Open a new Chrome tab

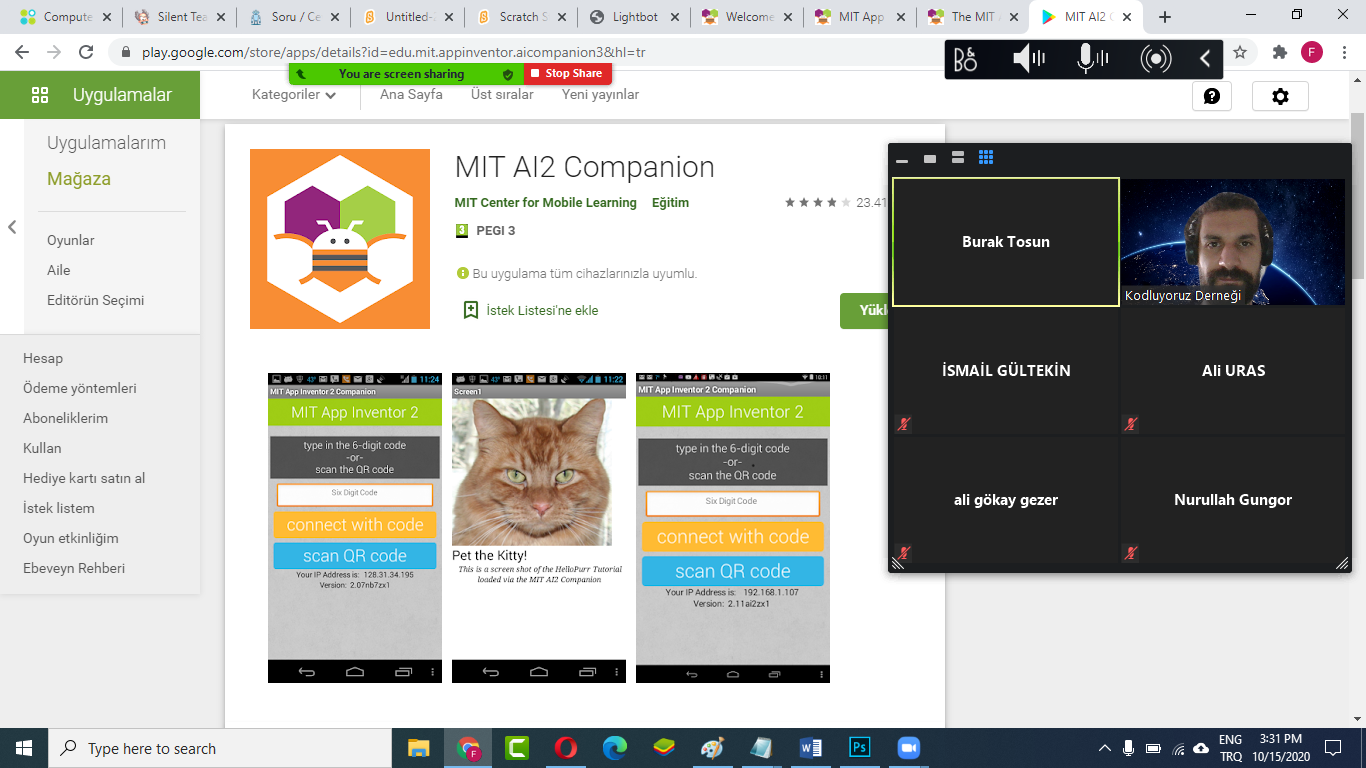1165,17
